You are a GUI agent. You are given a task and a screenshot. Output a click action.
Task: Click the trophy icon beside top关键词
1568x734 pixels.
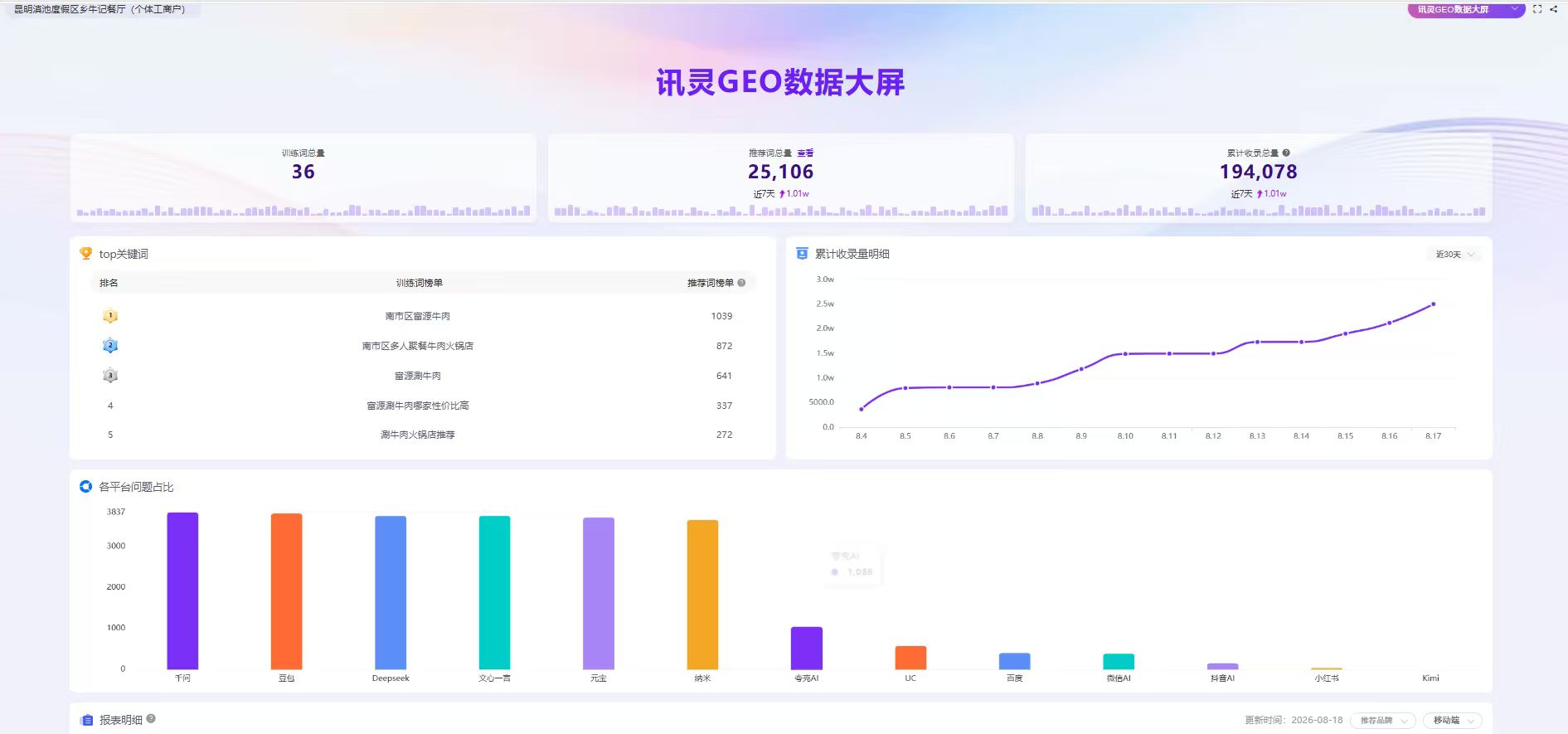[85, 254]
